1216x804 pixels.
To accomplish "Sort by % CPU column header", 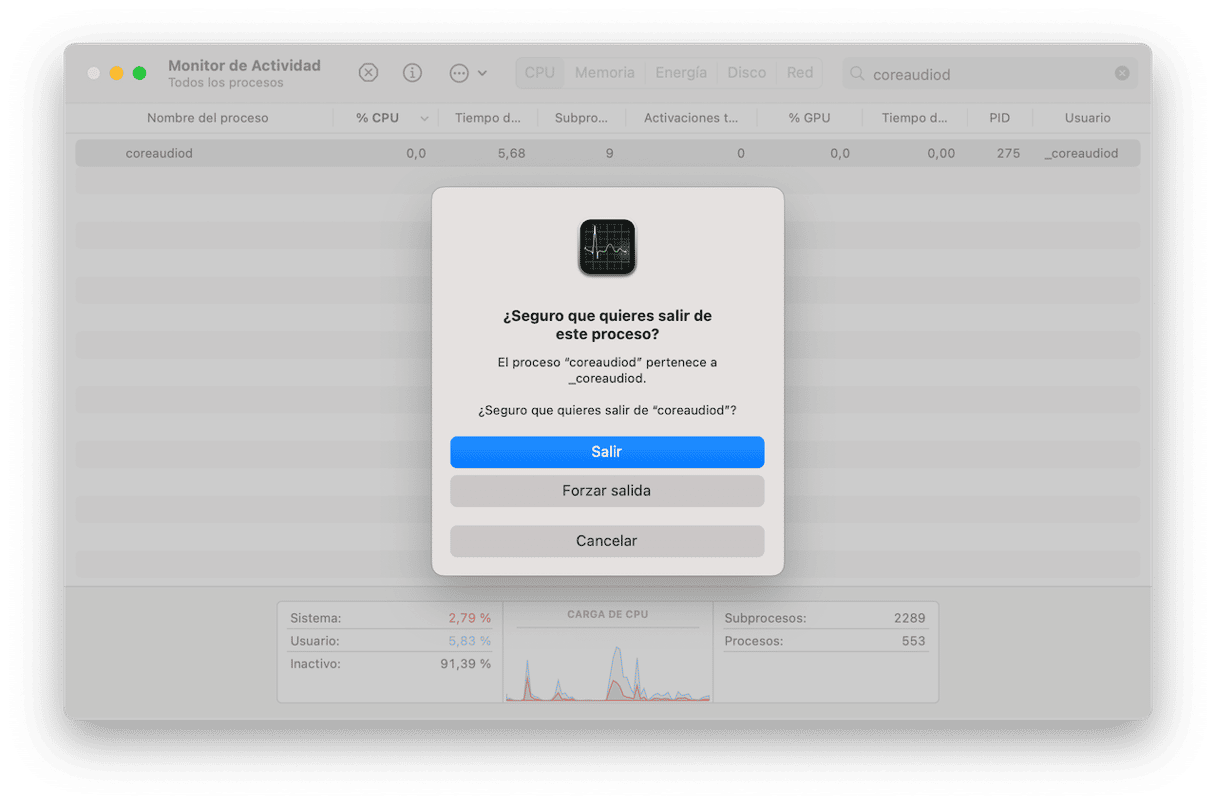I will coord(378,118).
